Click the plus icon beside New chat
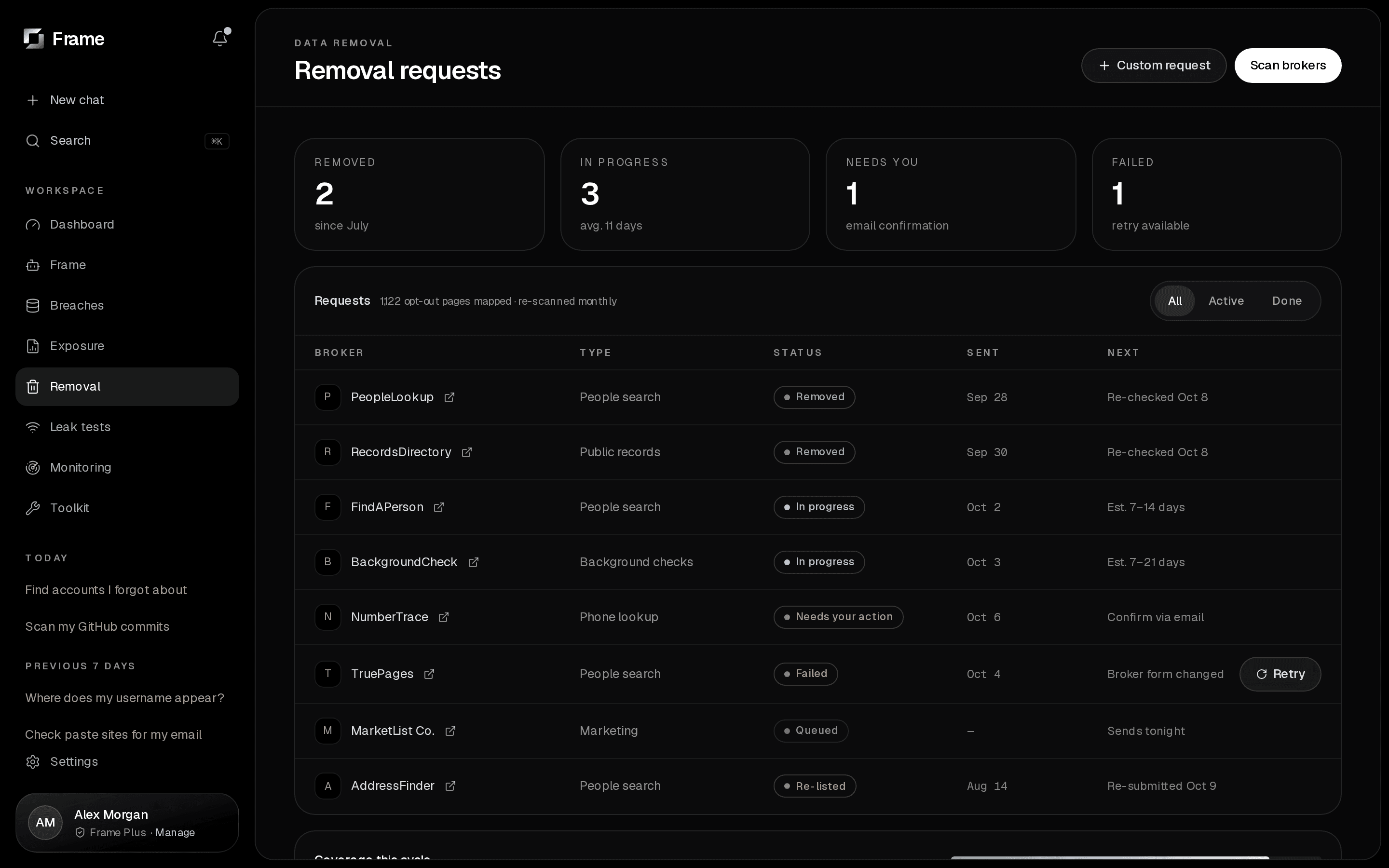The width and height of the screenshot is (1389, 868). (x=33, y=100)
